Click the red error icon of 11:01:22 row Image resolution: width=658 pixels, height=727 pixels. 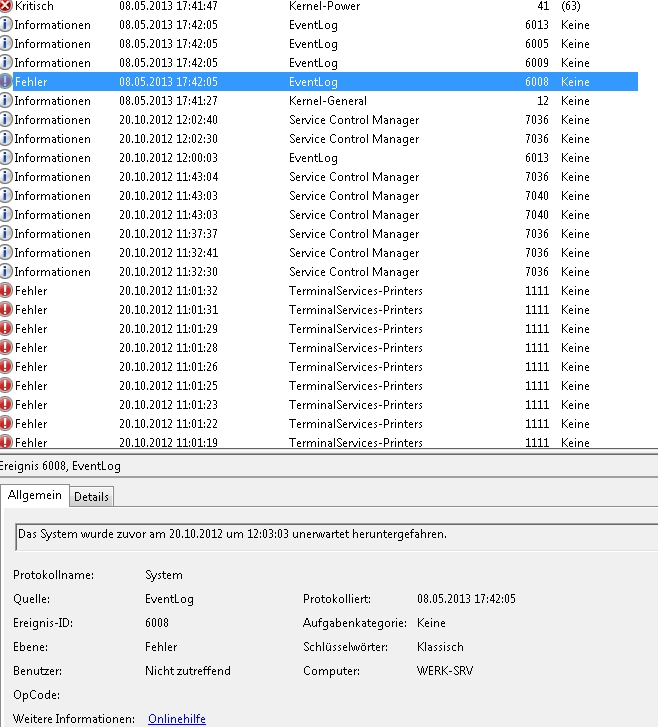(x=6, y=424)
